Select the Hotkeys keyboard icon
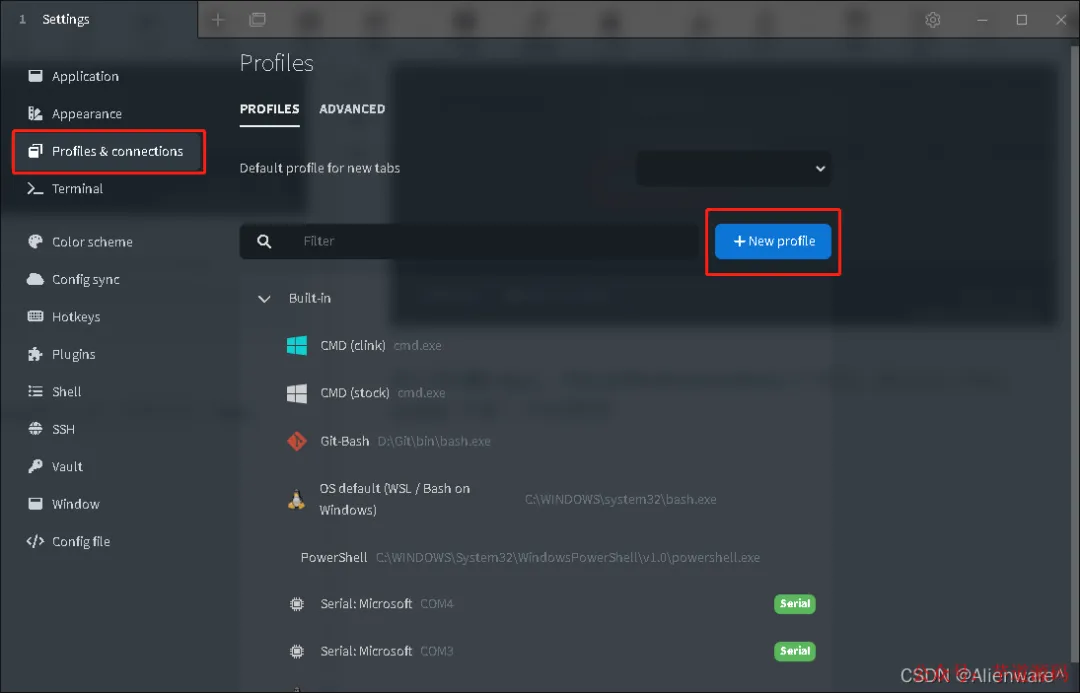 [35, 316]
